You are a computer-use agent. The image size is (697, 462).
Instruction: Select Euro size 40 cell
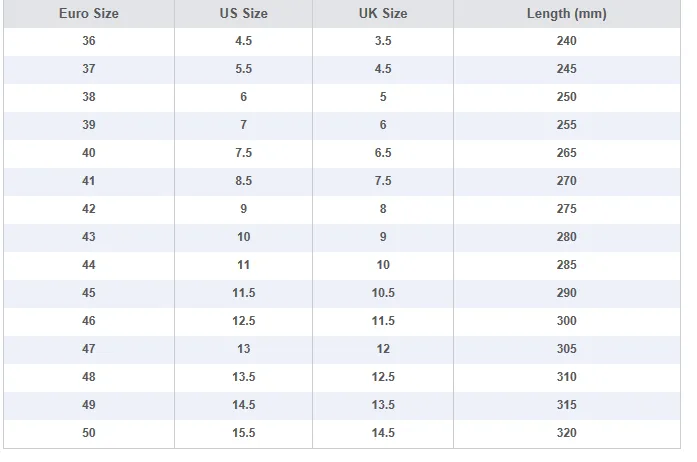(x=89, y=153)
